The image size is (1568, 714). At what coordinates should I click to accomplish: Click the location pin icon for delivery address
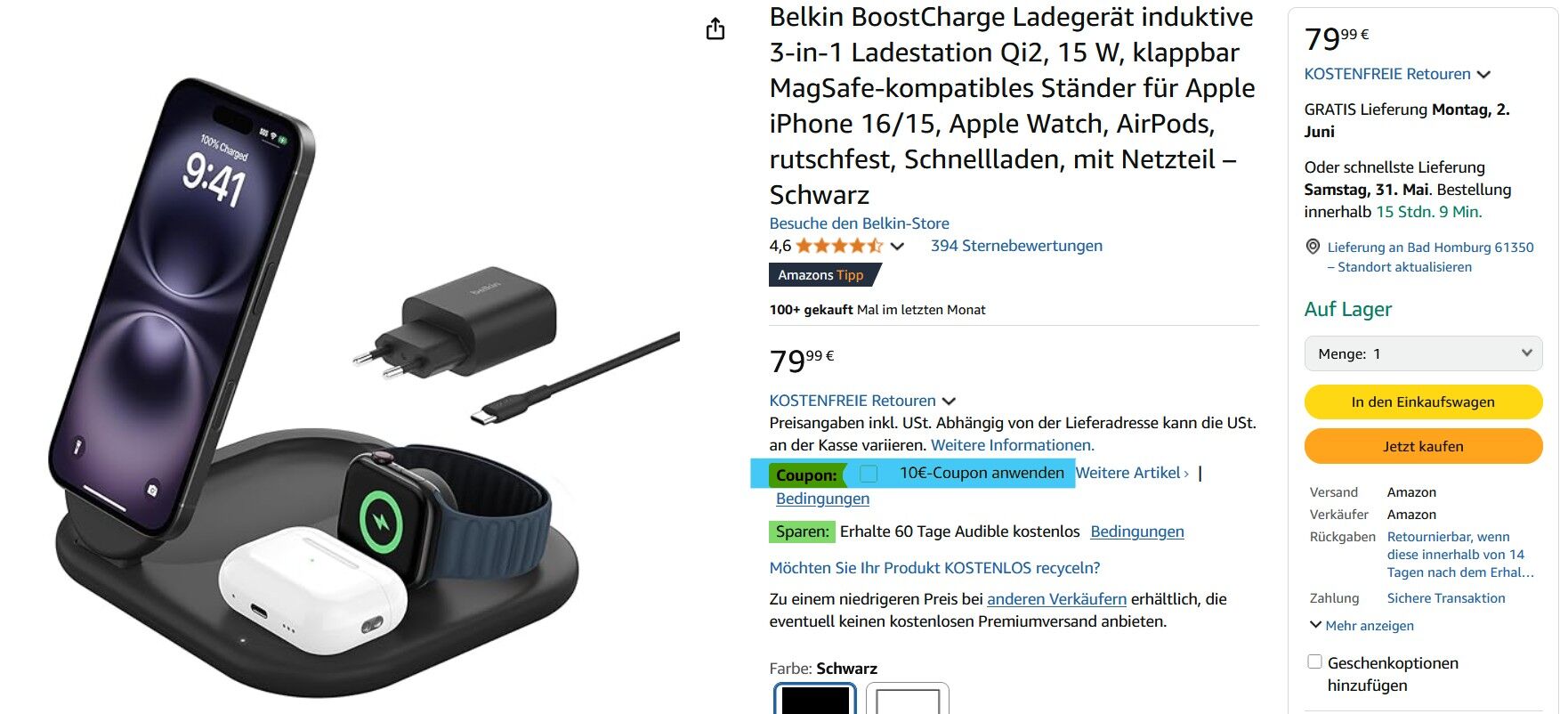click(1313, 247)
